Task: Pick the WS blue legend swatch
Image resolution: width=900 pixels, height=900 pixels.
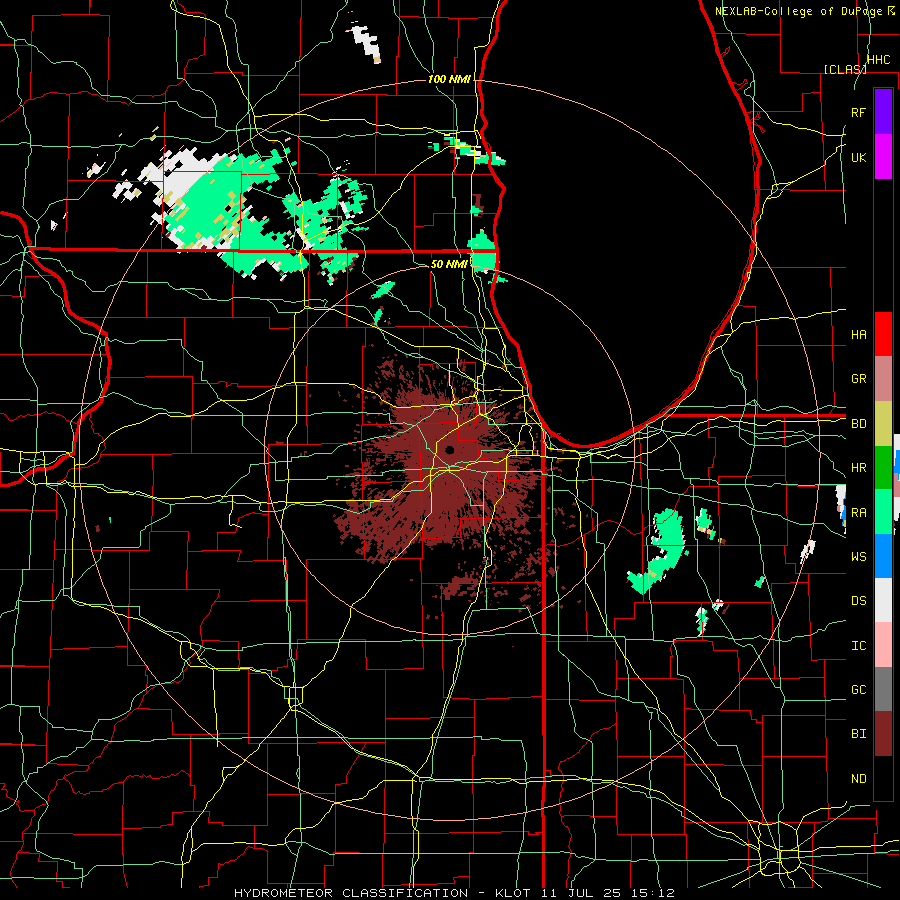Action: click(x=883, y=556)
